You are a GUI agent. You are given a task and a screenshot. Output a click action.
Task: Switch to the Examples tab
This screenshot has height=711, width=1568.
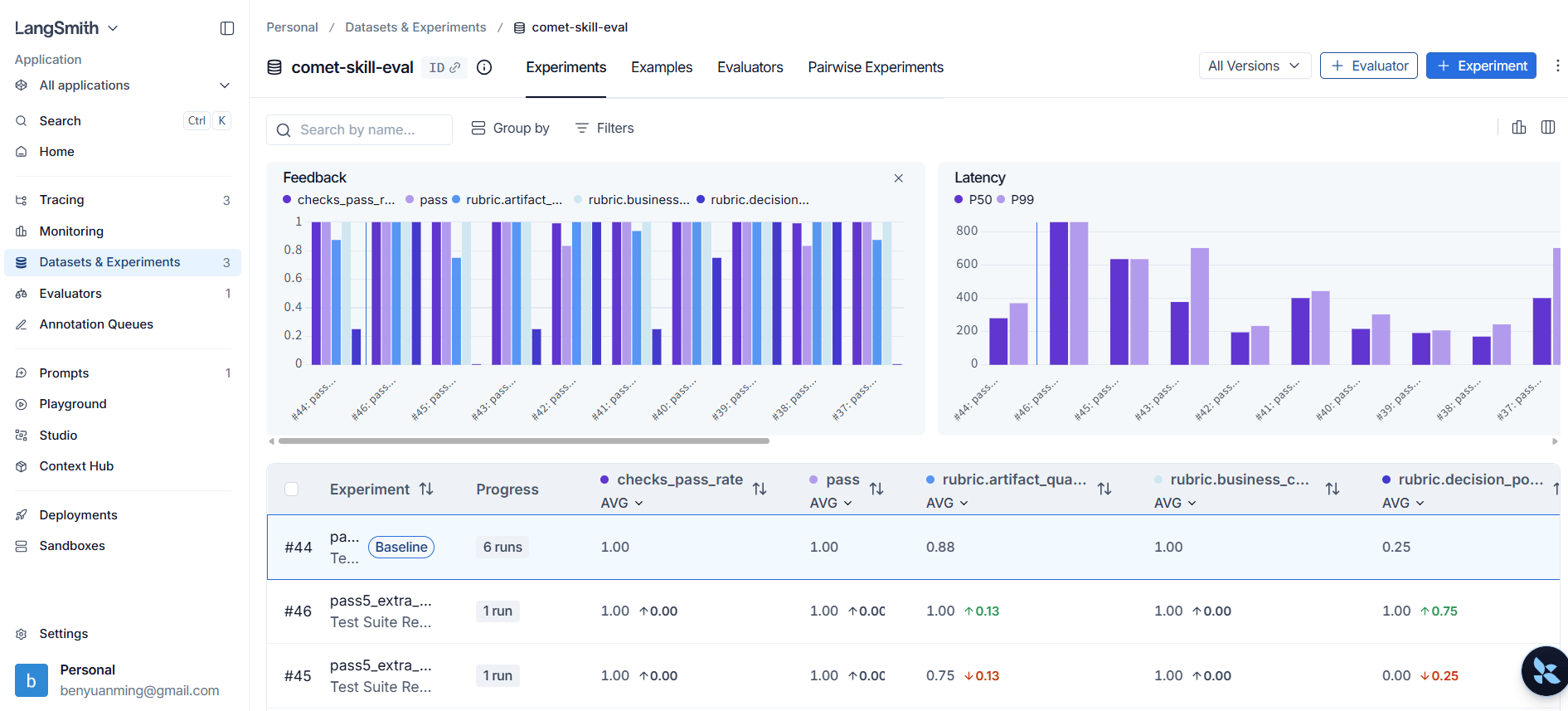[x=662, y=67]
